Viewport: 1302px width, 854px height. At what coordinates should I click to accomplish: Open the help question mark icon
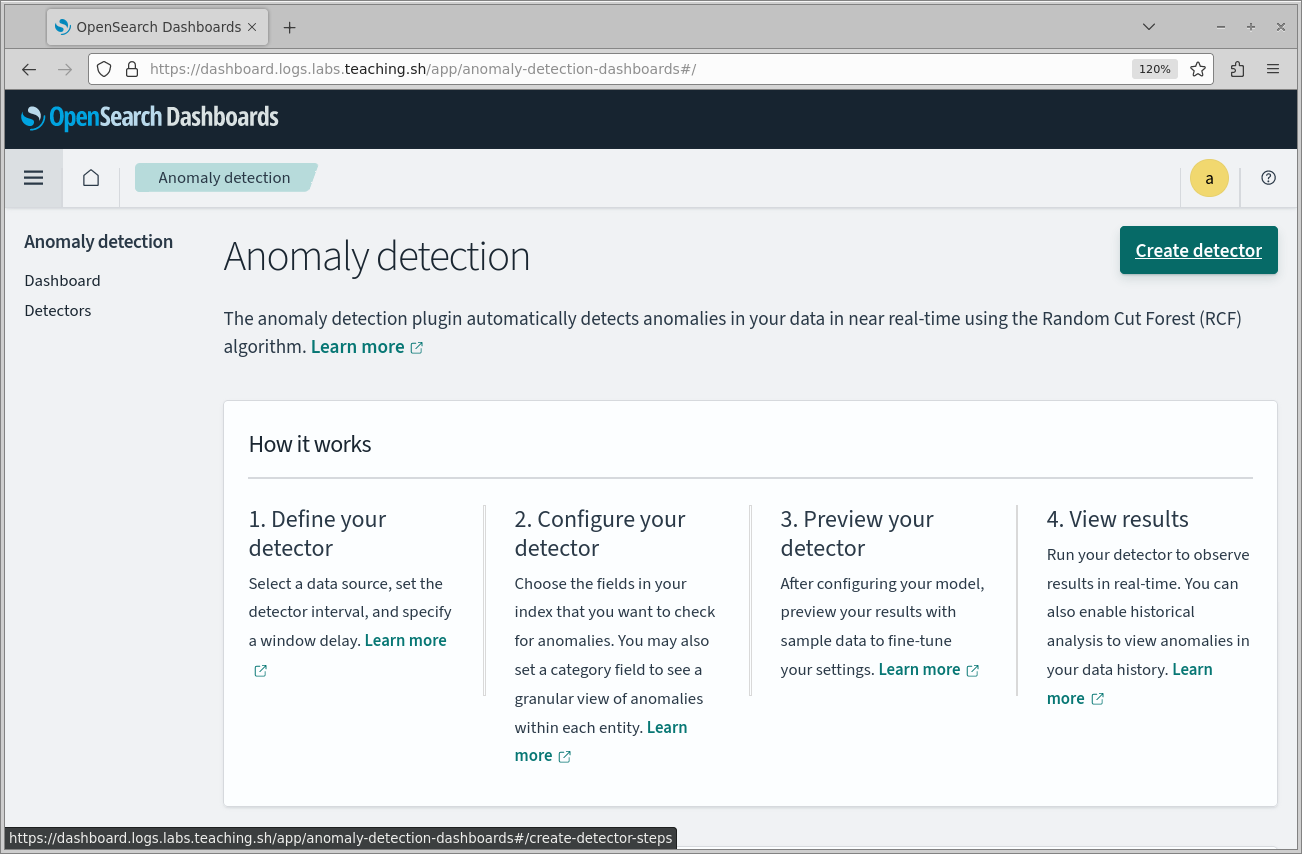(x=1268, y=178)
